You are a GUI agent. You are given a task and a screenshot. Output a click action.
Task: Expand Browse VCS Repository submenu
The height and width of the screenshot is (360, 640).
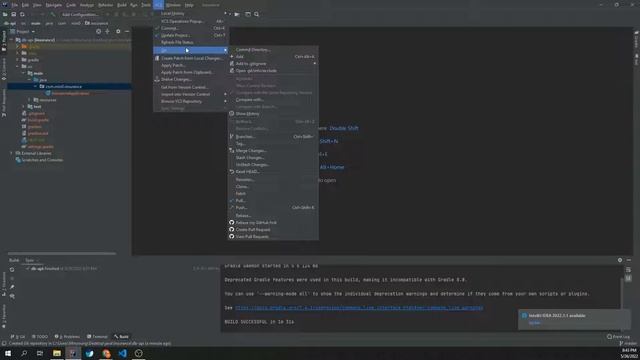(191, 101)
